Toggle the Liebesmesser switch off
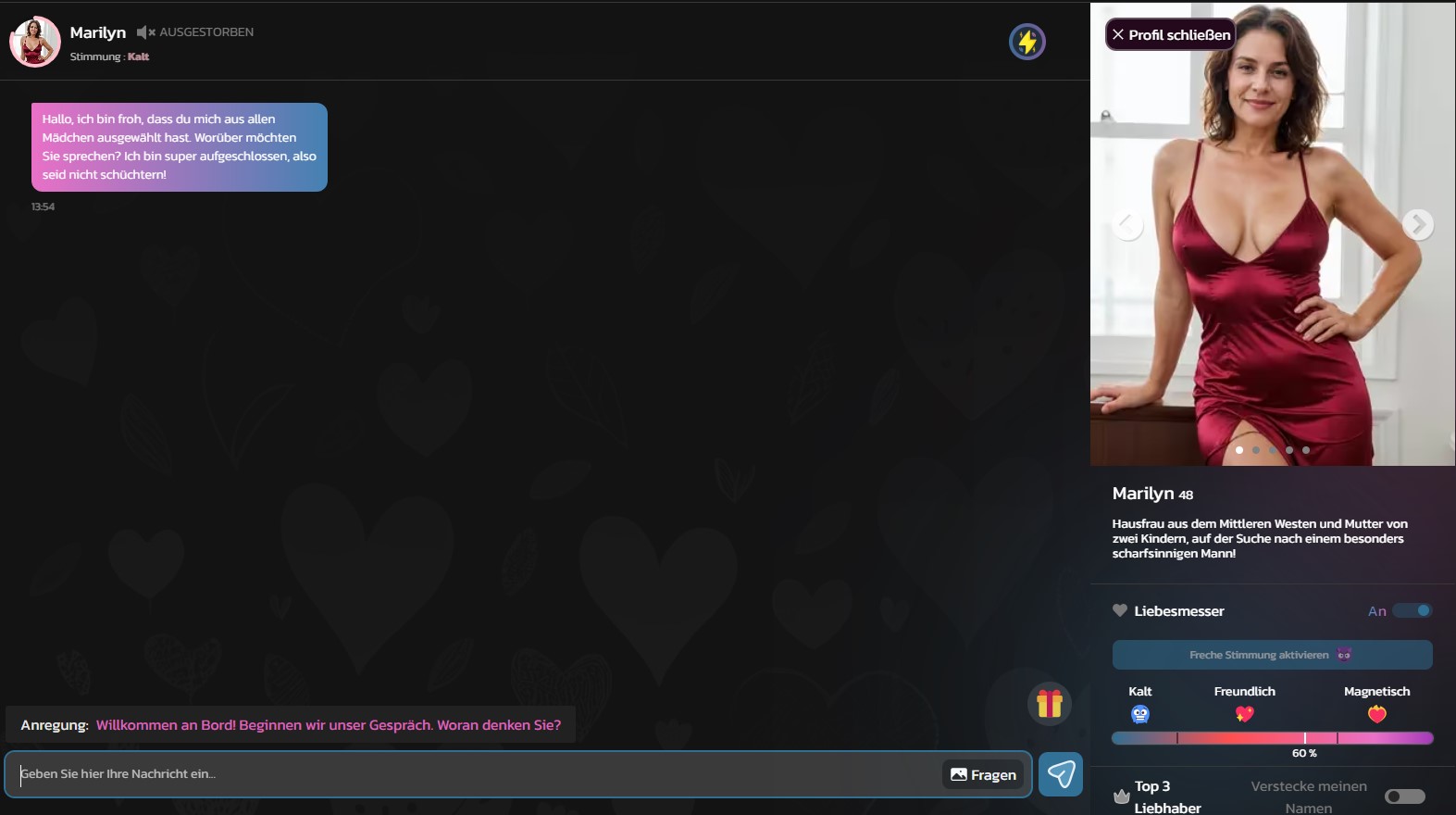1456x815 pixels. (1412, 610)
